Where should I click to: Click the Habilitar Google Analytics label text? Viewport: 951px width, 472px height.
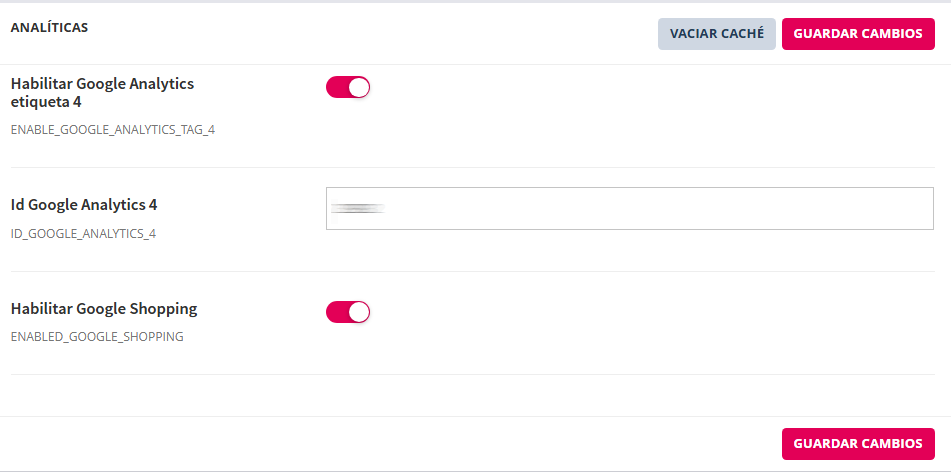[102, 84]
